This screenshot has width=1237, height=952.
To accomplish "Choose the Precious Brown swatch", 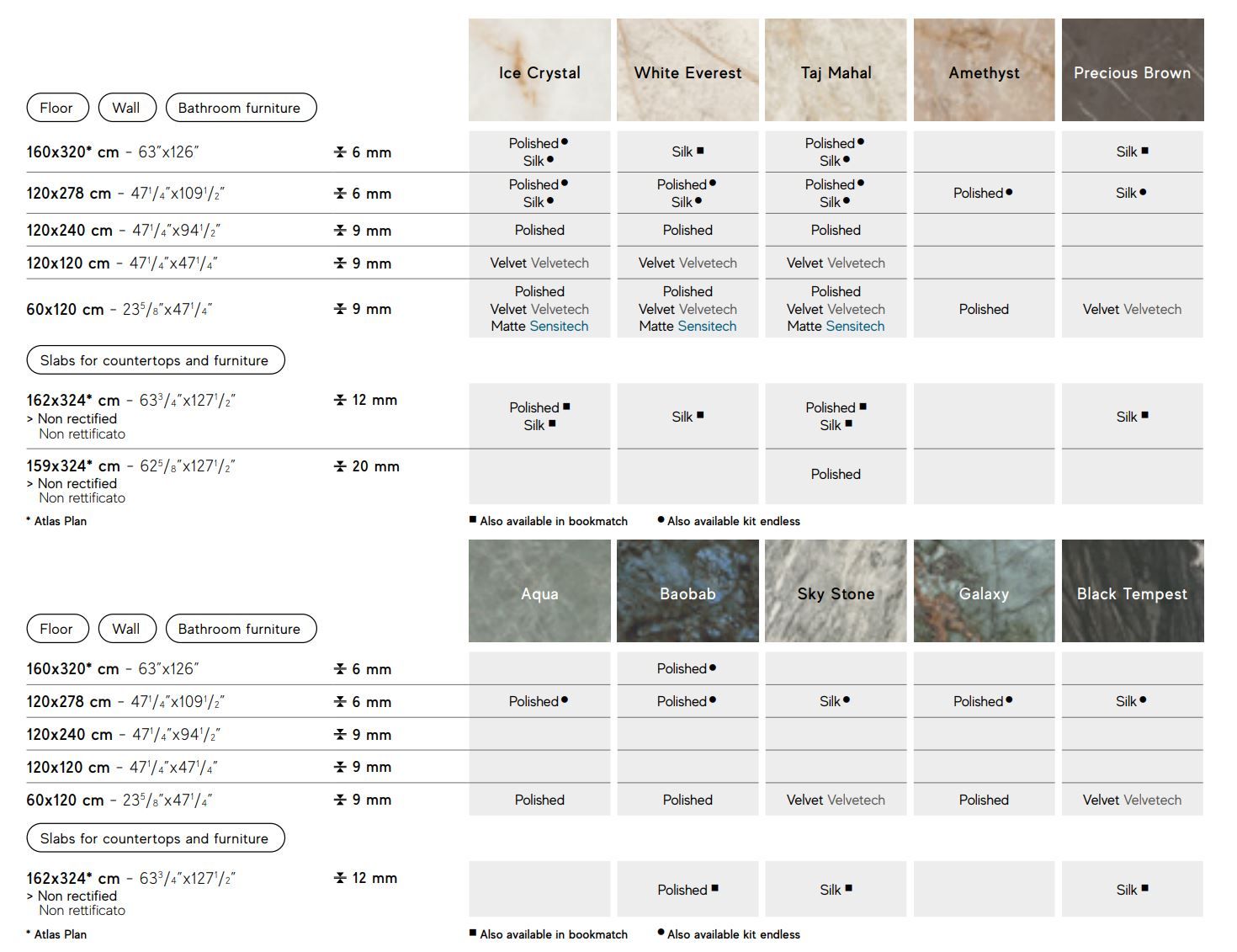I will pyautogui.click(x=1132, y=71).
